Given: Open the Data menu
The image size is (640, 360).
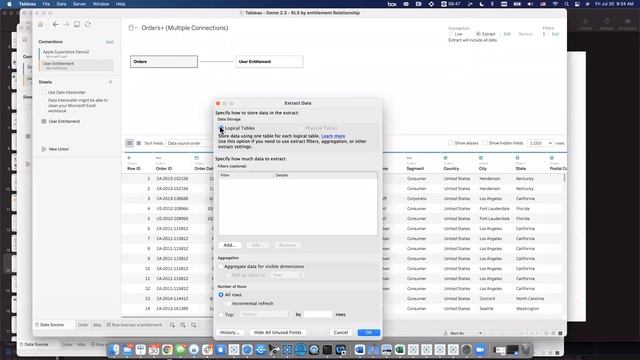Looking at the screenshot, I should pos(61,4).
